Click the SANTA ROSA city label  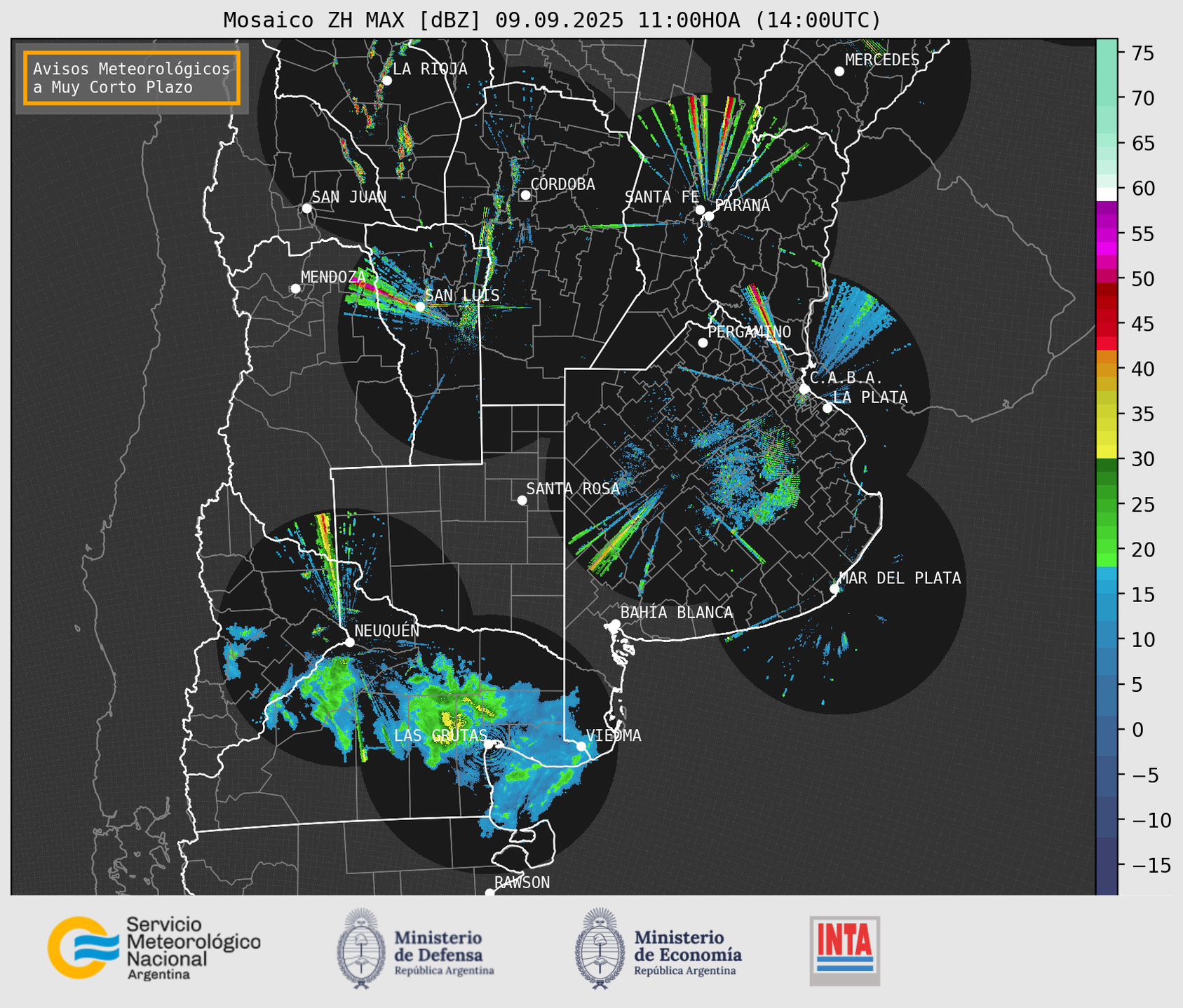click(573, 489)
